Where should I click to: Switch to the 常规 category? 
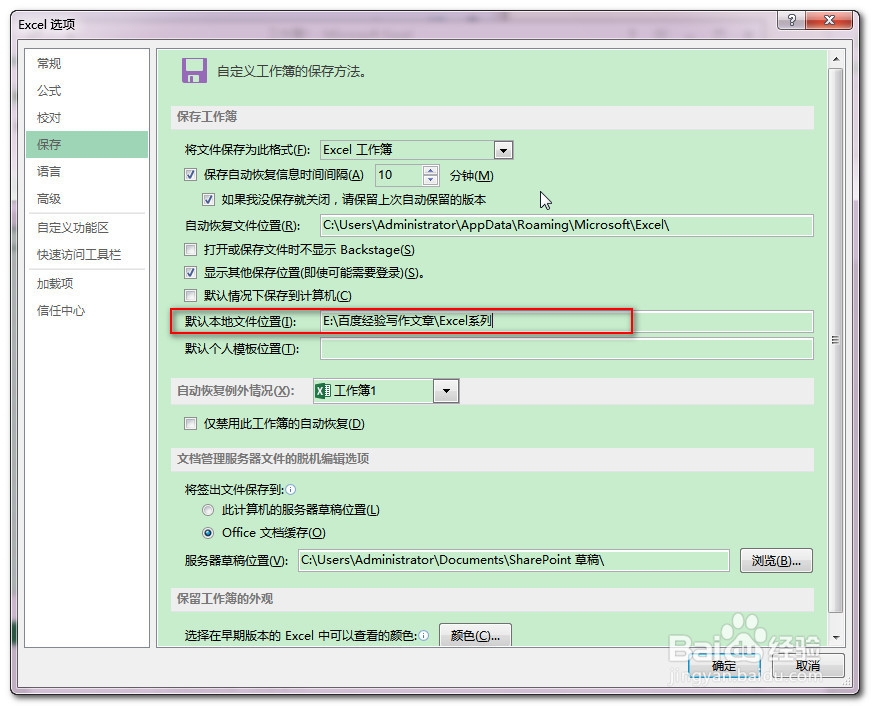(x=48, y=62)
